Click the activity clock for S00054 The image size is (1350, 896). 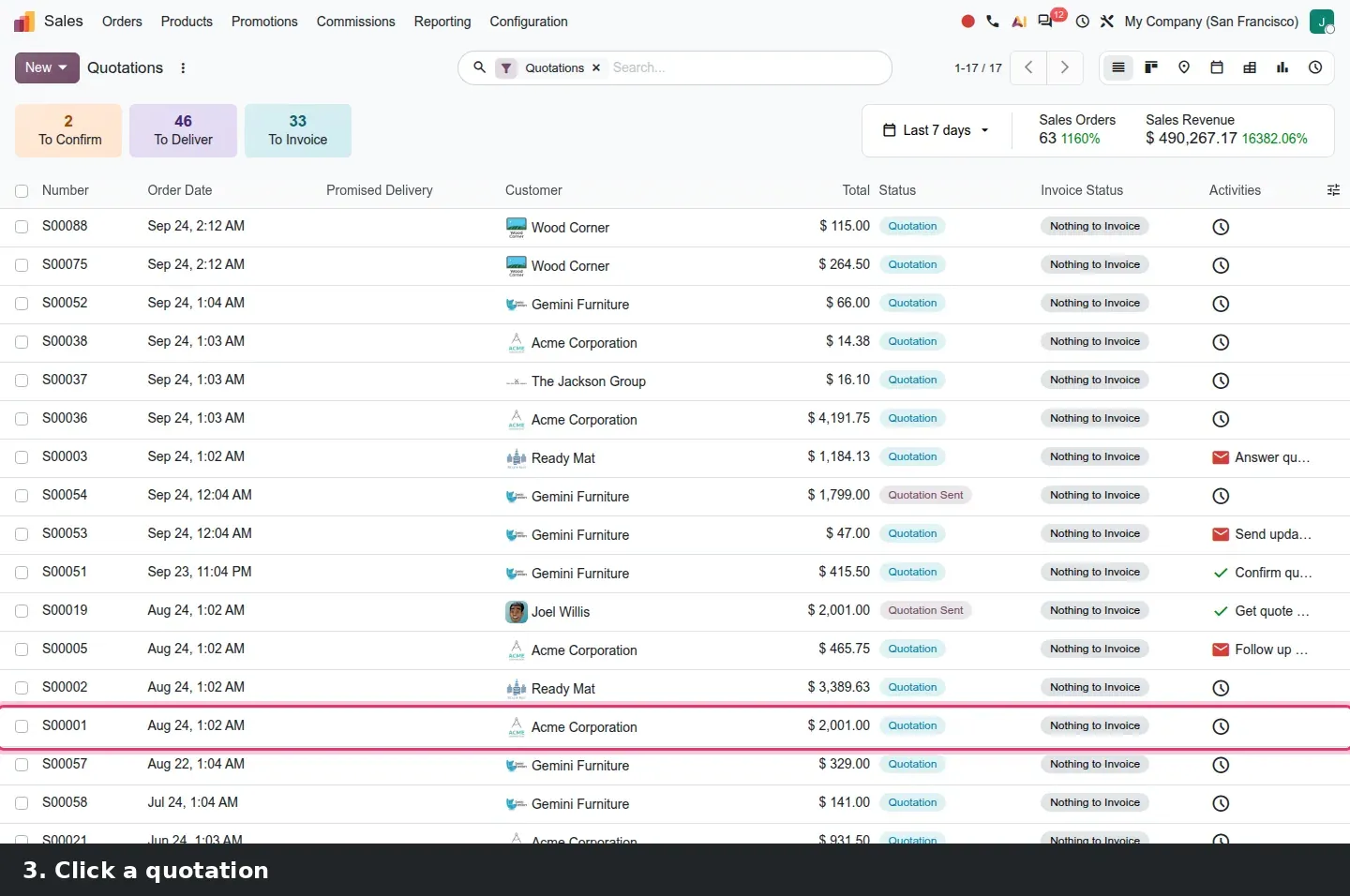(x=1221, y=496)
